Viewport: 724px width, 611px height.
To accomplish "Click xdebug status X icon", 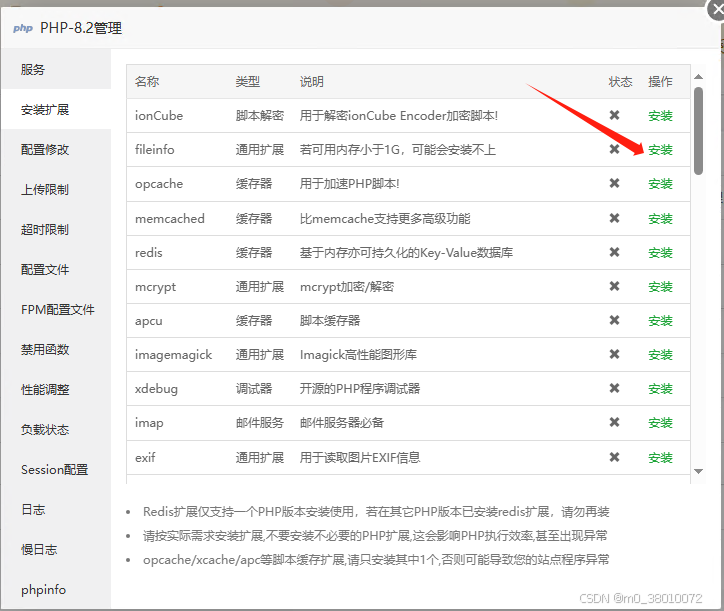I will tap(614, 388).
